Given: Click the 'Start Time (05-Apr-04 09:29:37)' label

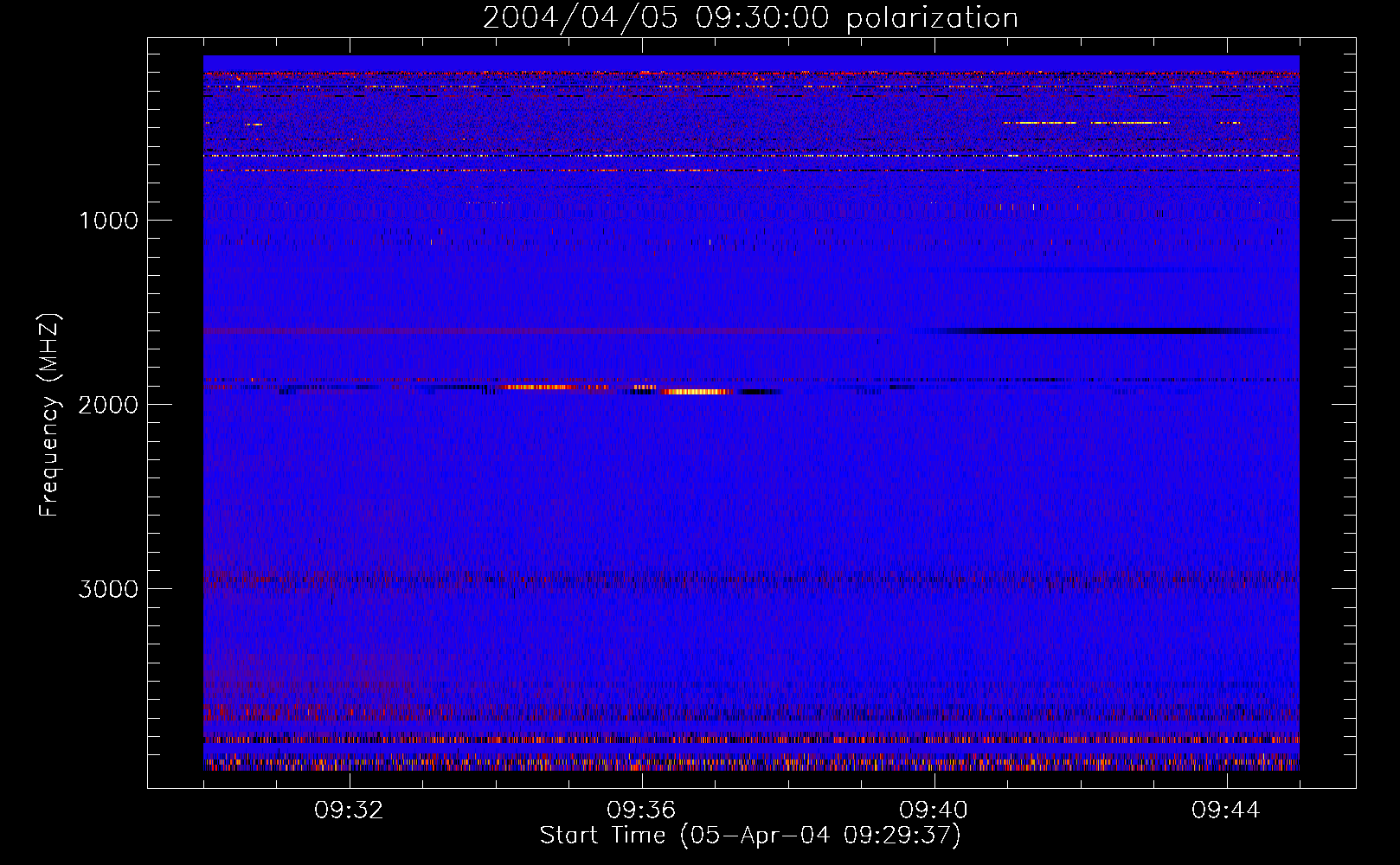Looking at the screenshot, I should pyautogui.click(x=750, y=836).
